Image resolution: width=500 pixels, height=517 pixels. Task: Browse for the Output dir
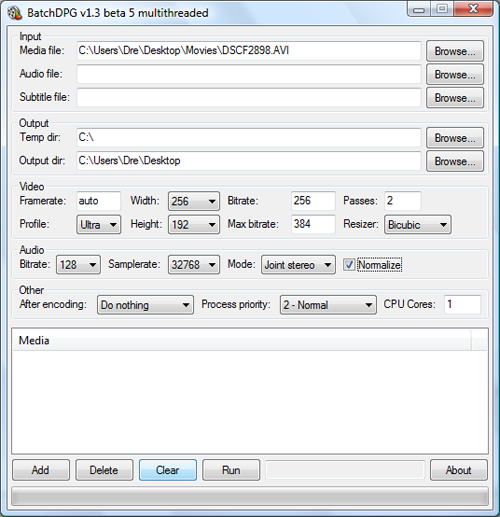click(x=455, y=161)
